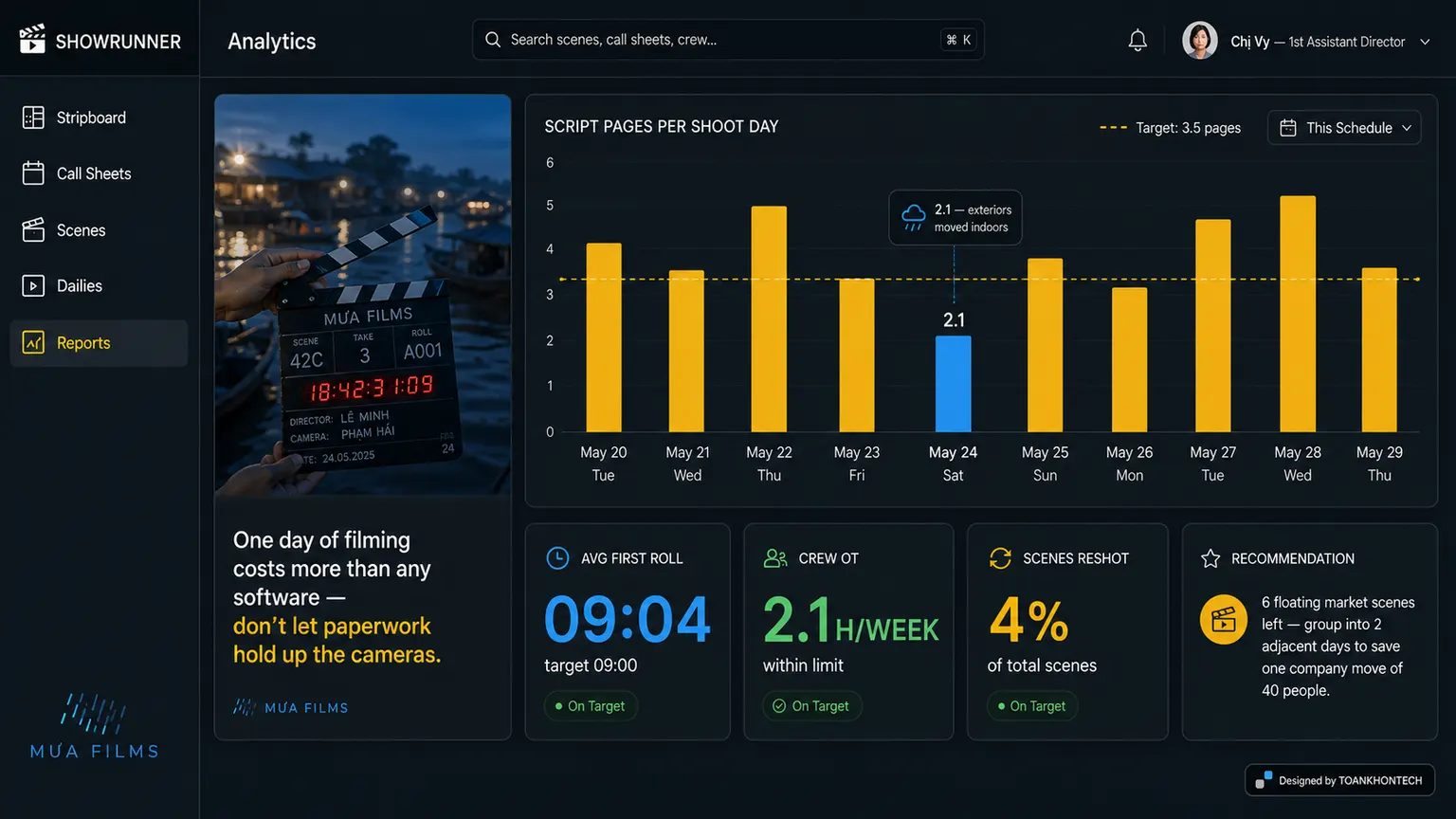The image size is (1456, 819).
Task: Click the Scenes clapper icon in sidebar
Action: tap(33, 230)
